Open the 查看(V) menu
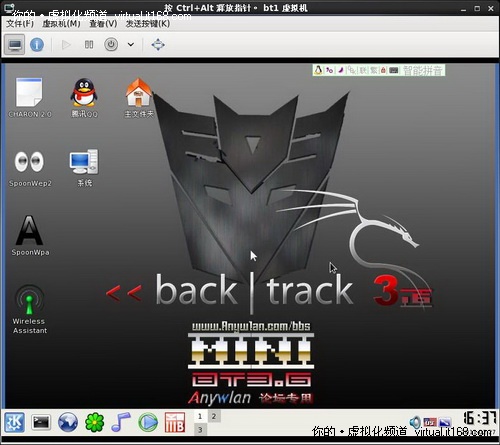The height and width of the screenshot is (445, 500). (x=103, y=24)
